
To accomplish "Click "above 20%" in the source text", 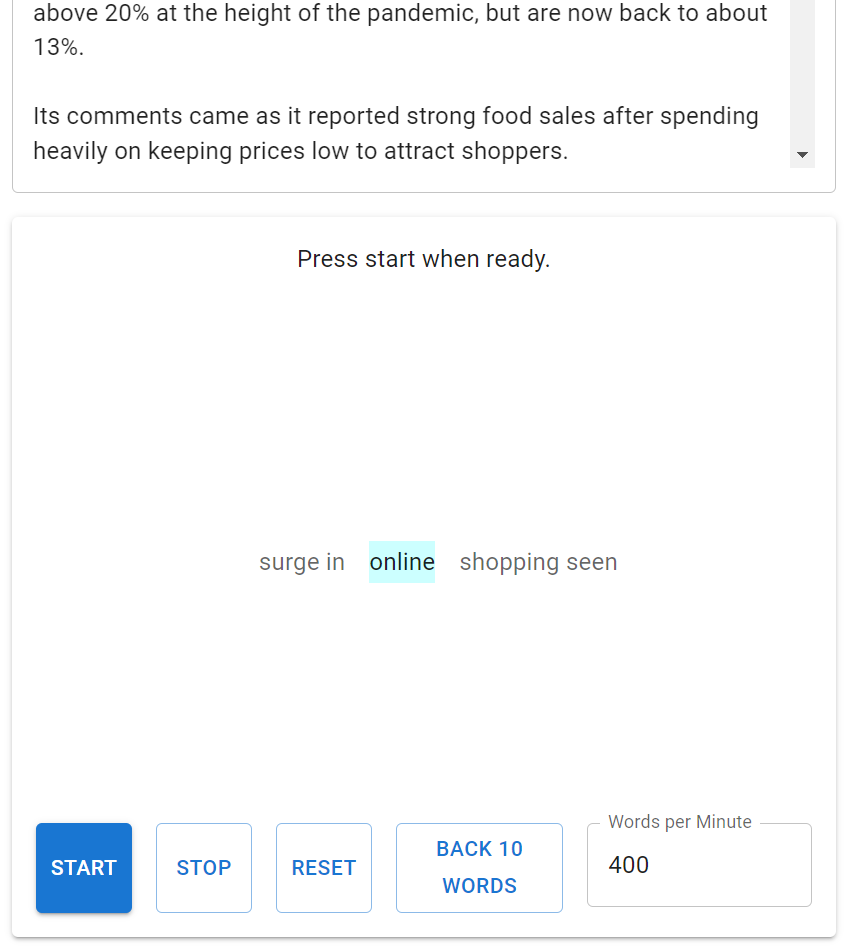I will [x=92, y=14].
